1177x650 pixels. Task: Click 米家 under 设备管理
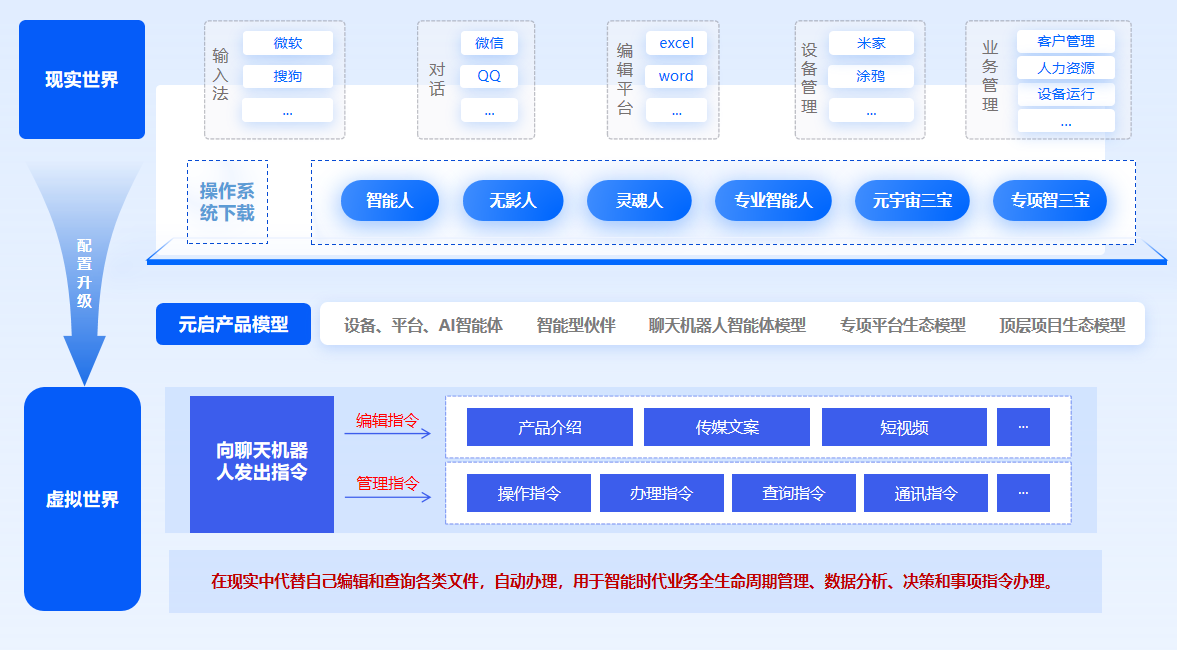click(870, 43)
